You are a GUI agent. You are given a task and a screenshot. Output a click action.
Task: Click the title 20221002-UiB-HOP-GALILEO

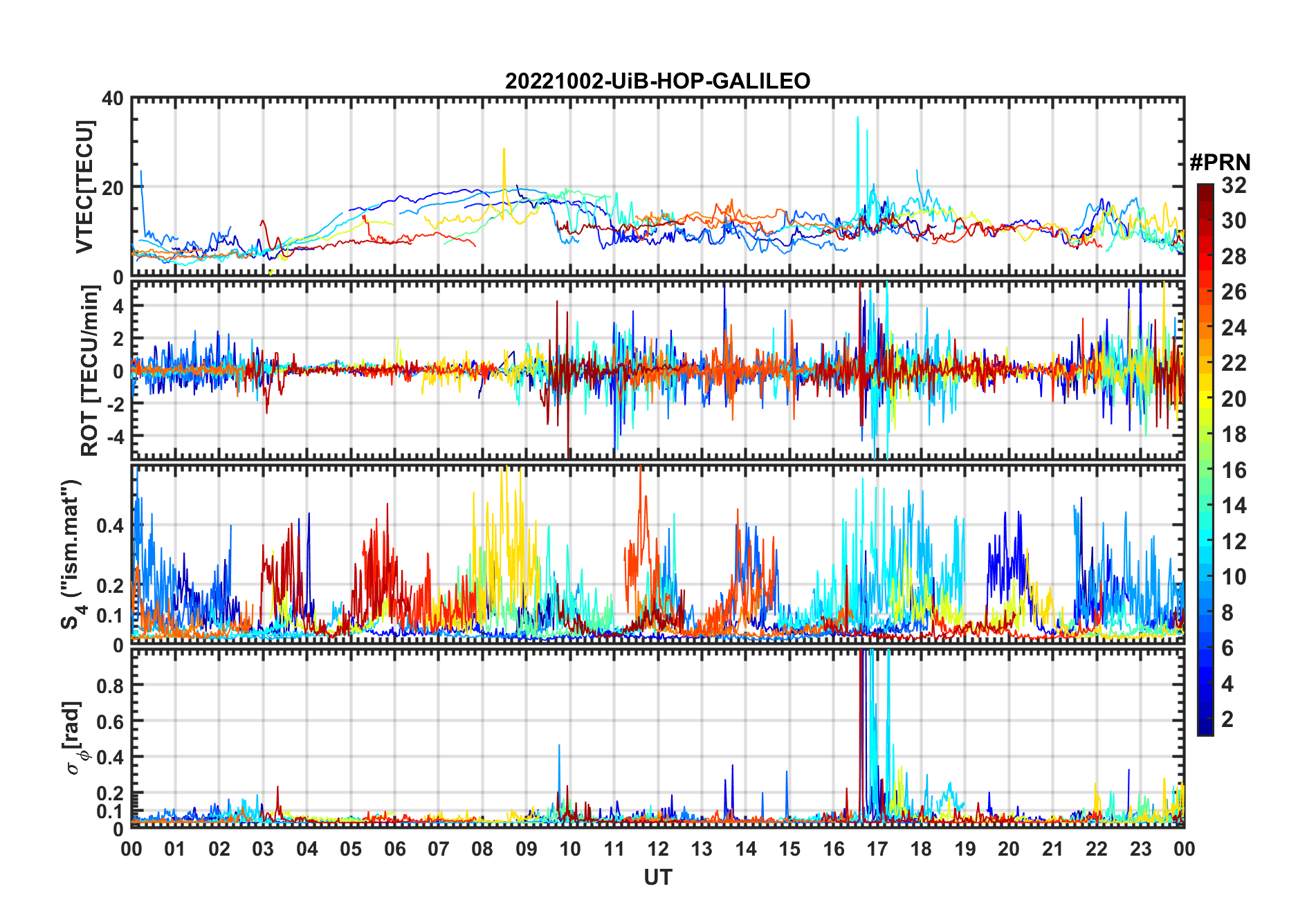point(657,82)
